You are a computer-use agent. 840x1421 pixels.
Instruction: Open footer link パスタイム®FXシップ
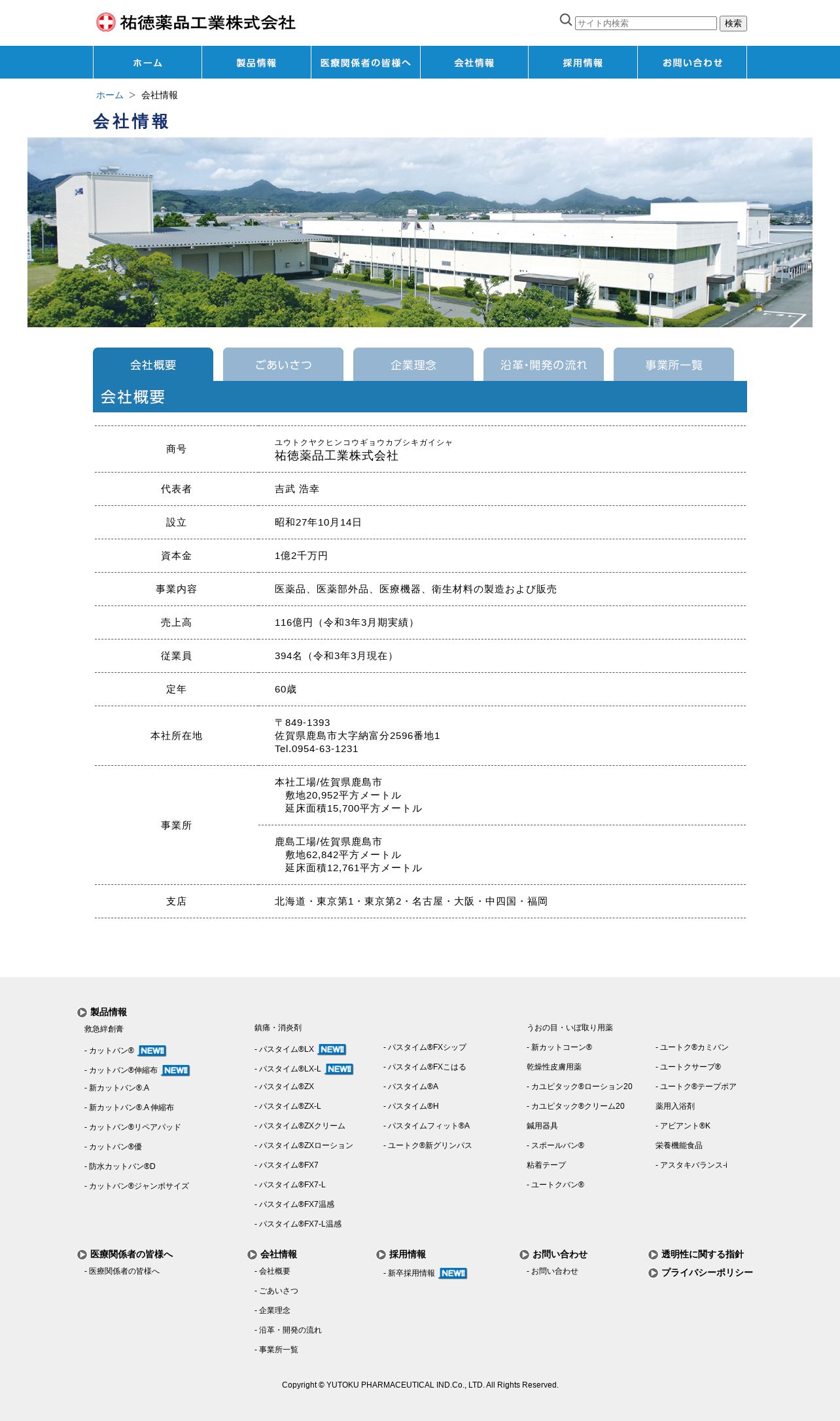(425, 1047)
